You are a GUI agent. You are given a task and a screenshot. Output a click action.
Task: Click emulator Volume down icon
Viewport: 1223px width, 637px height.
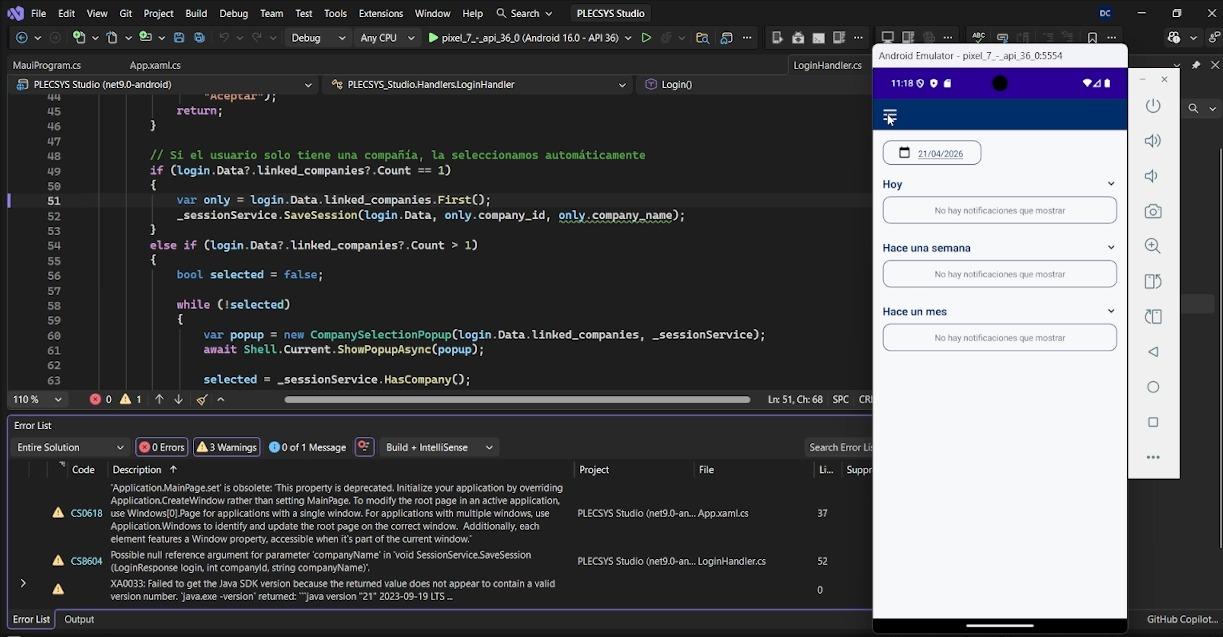[x=1153, y=176]
